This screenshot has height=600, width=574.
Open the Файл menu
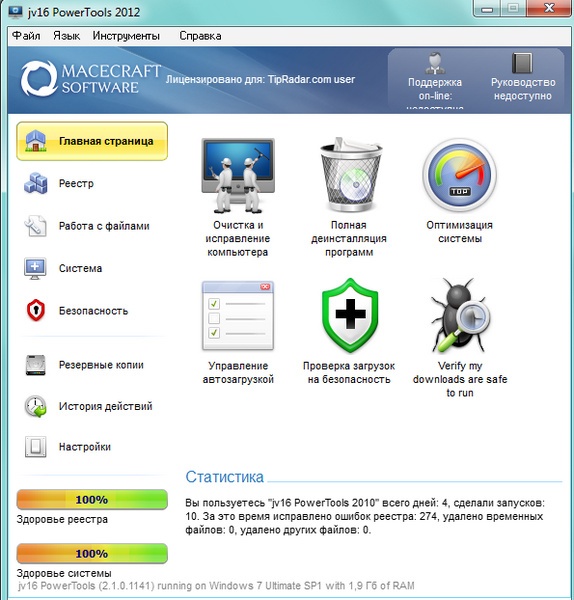[x=26, y=36]
